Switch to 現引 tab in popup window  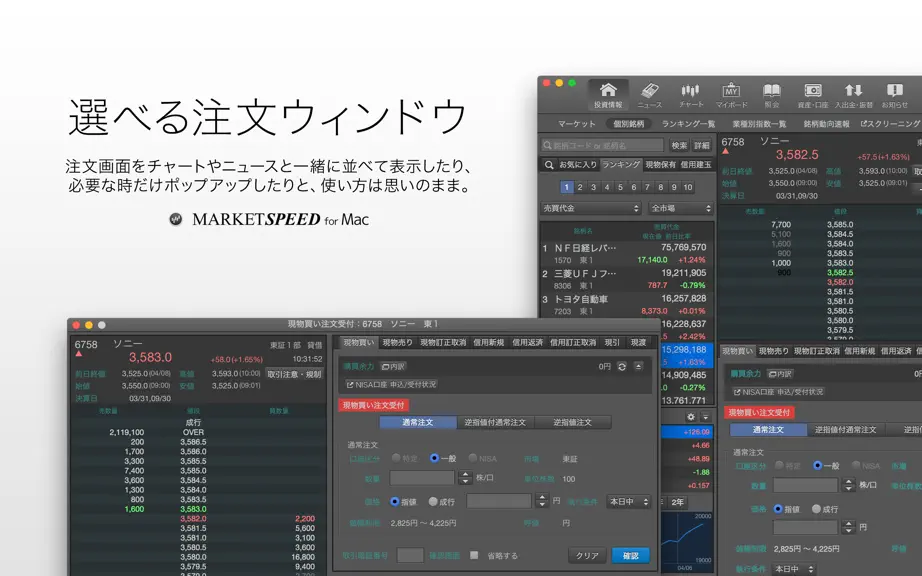[612, 342]
